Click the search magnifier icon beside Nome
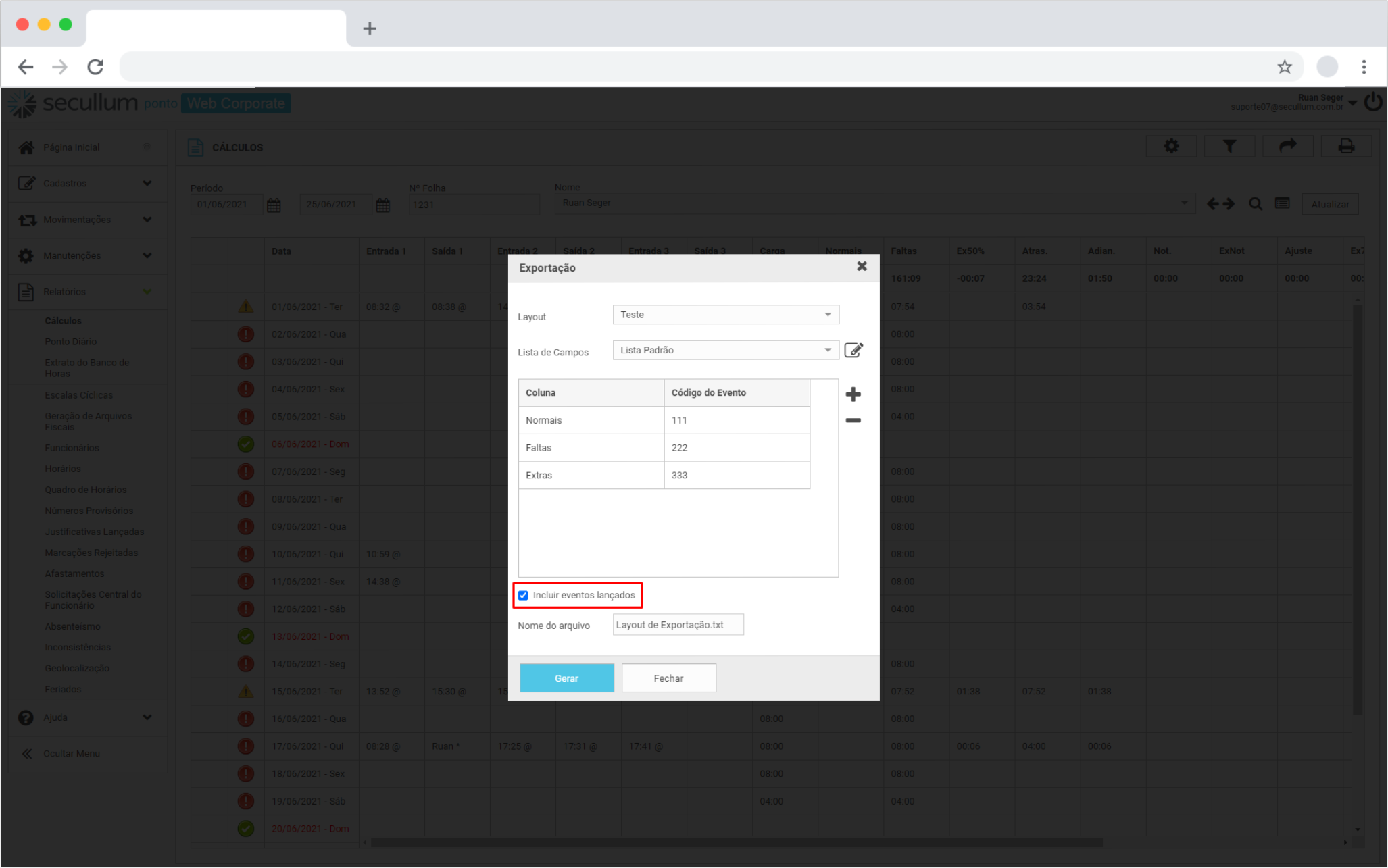The image size is (1388, 868). [1256, 204]
